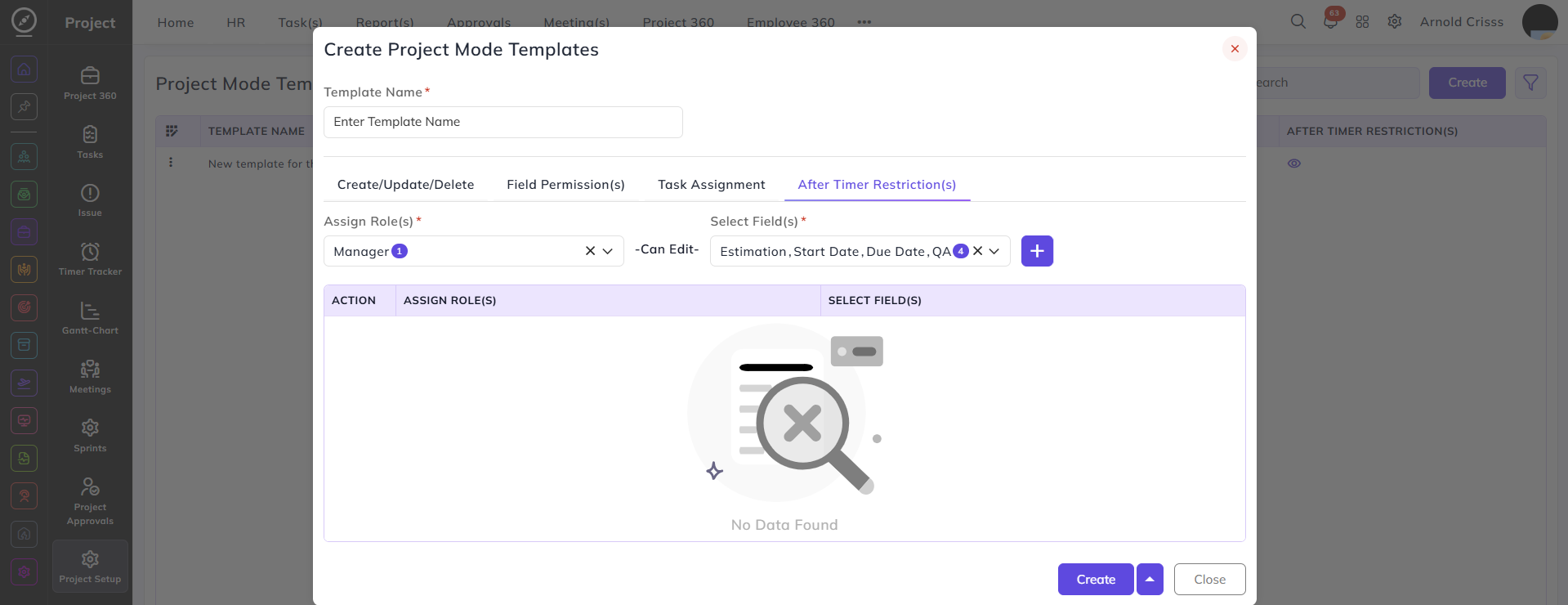Switch to Create/Update/Delete tab
This screenshot has width=1568, height=605.
tap(405, 185)
